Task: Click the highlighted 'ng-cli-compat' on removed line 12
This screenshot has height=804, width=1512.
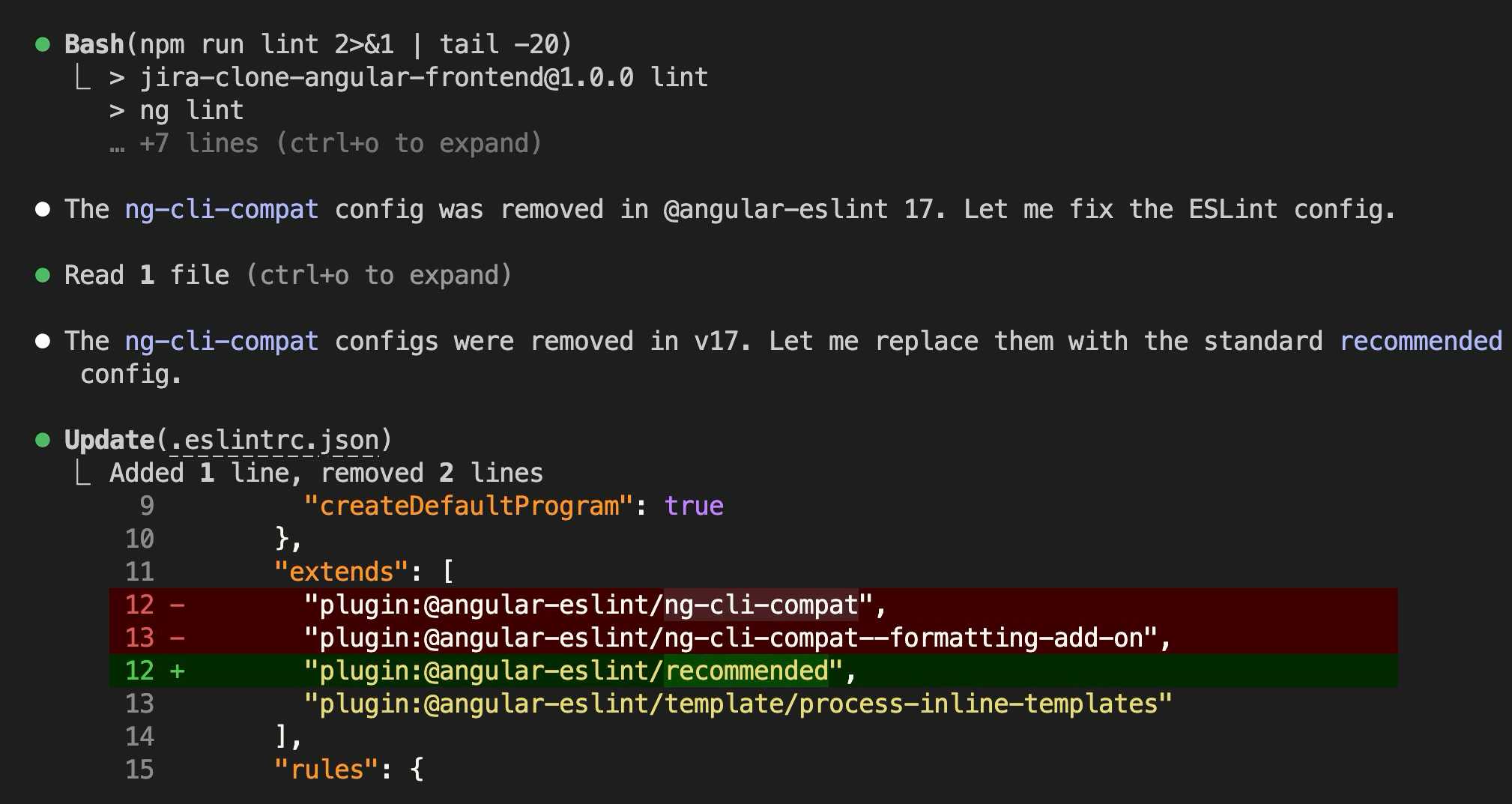Action: click(x=760, y=605)
